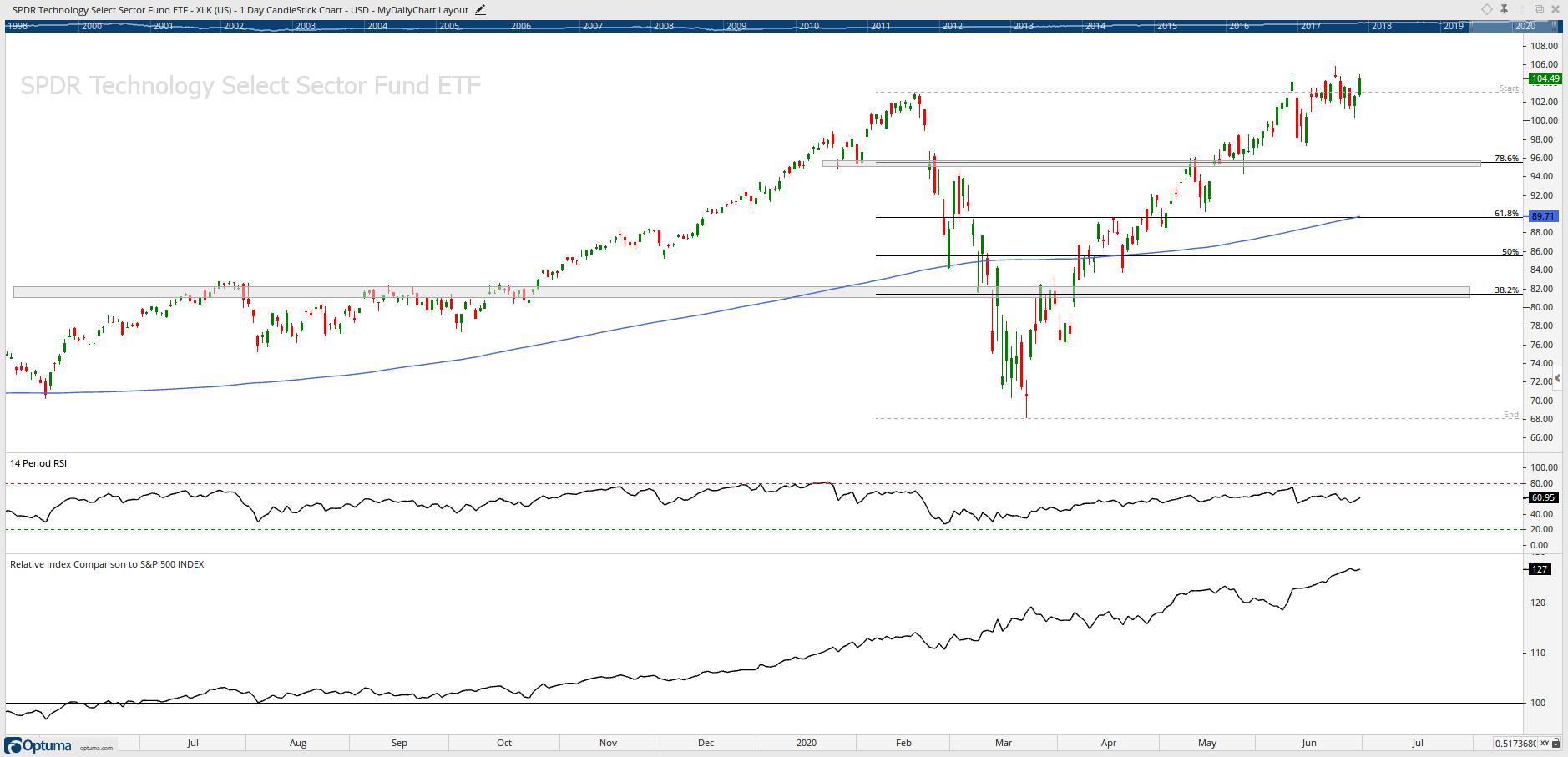Pin the chart with the pushpin icon
1568x757 pixels.
1505,9
